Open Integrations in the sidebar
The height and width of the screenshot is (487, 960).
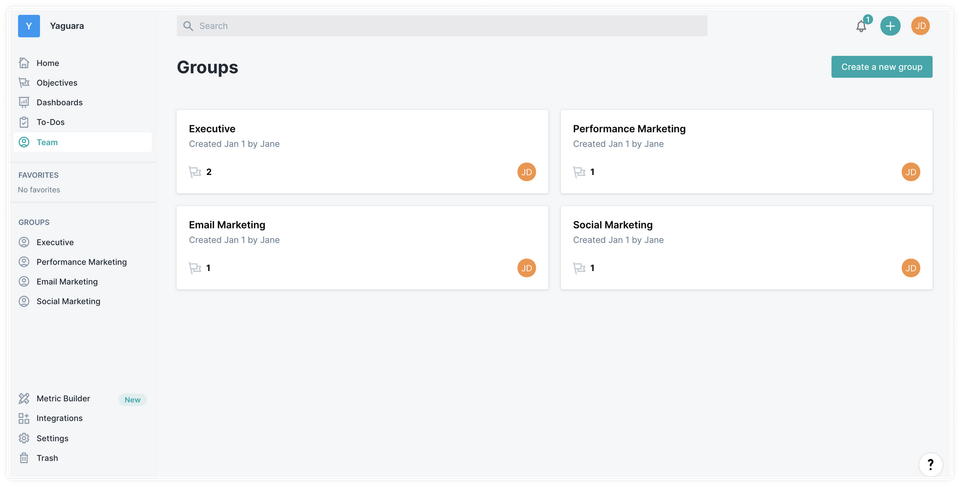pos(59,418)
